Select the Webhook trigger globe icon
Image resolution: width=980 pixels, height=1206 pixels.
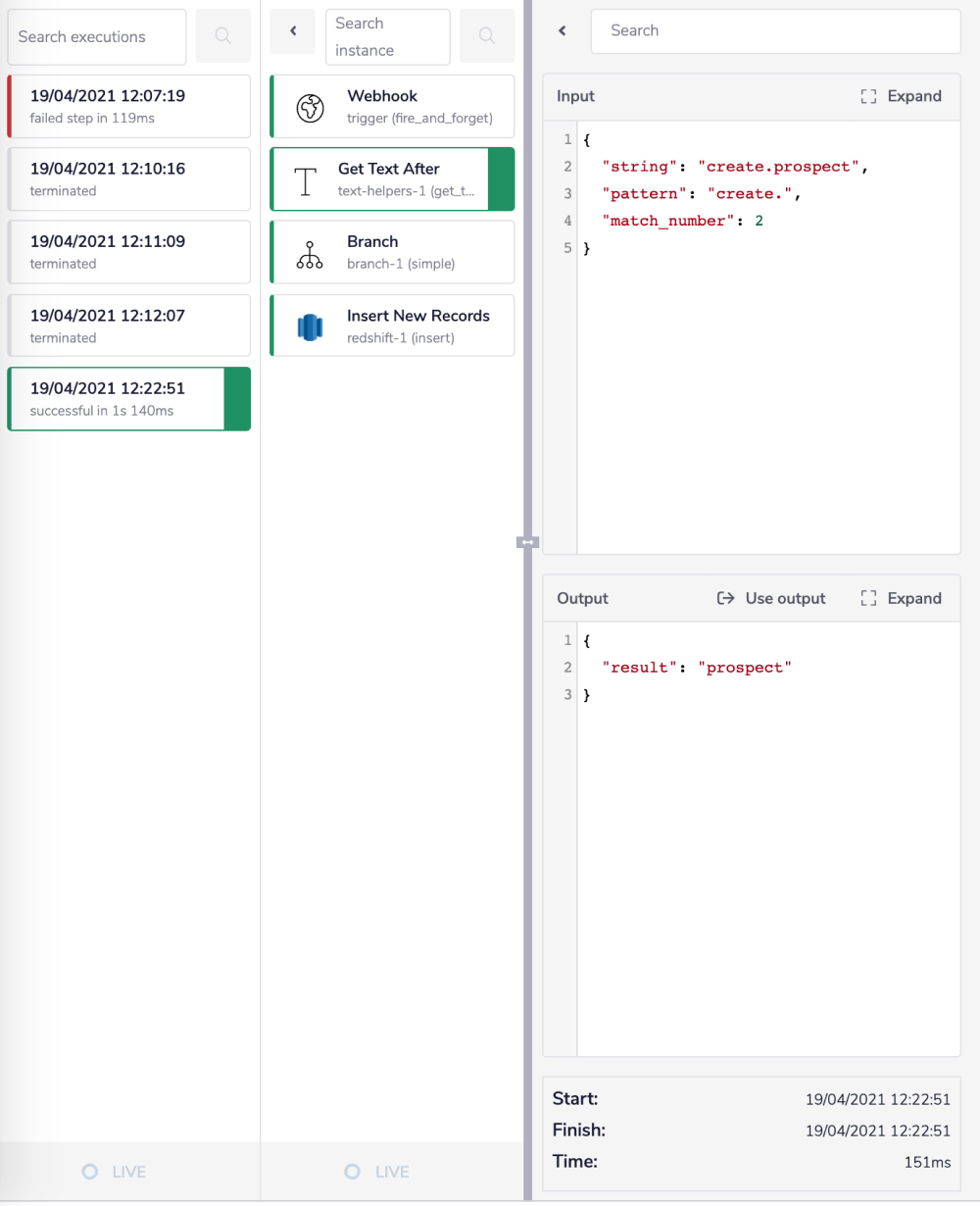pyautogui.click(x=310, y=107)
